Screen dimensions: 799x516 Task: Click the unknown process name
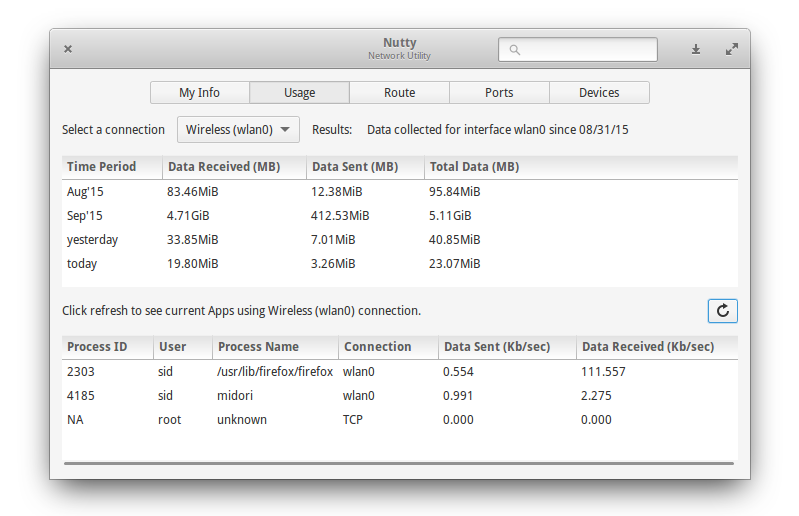click(242, 420)
